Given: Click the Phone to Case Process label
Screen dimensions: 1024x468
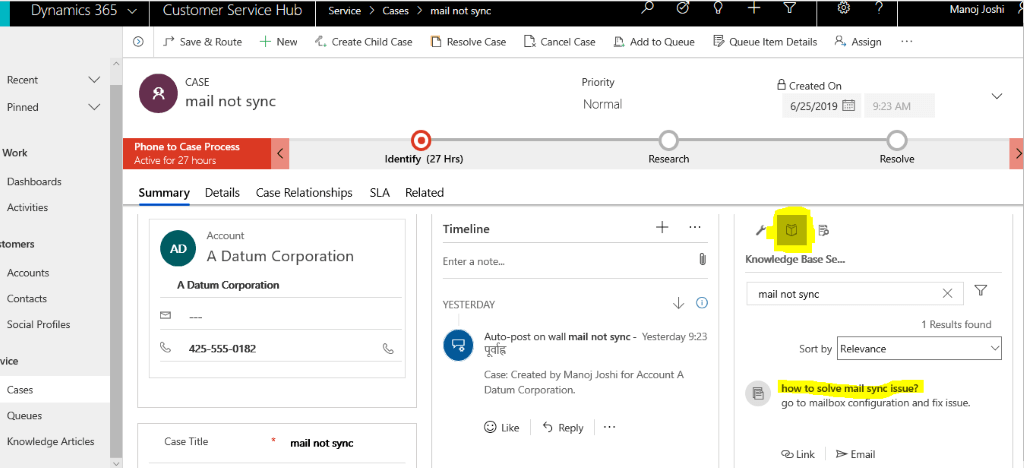Looking at the screenshot, I should click(187, 147).
